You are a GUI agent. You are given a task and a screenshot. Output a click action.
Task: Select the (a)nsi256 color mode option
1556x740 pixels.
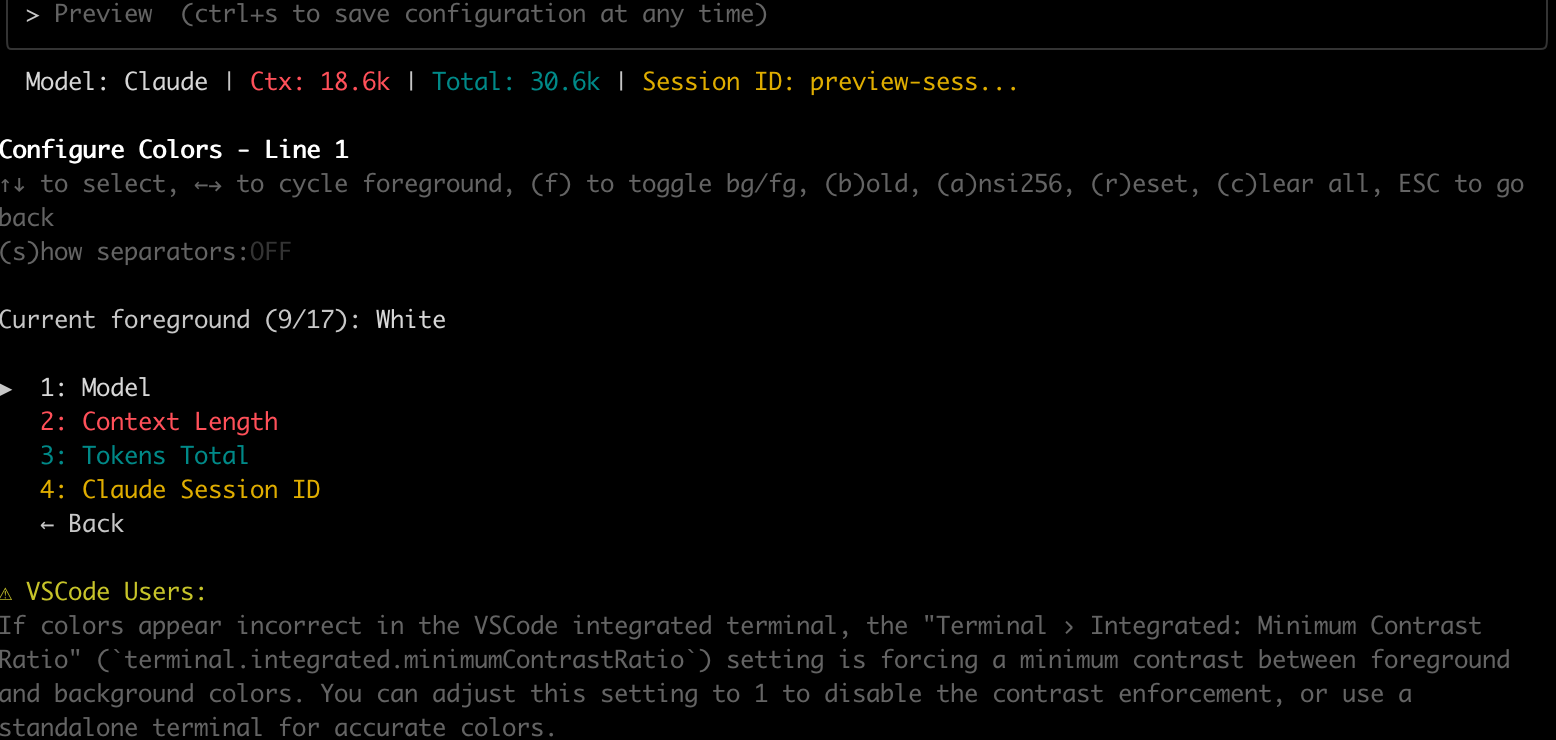(999, 184)
